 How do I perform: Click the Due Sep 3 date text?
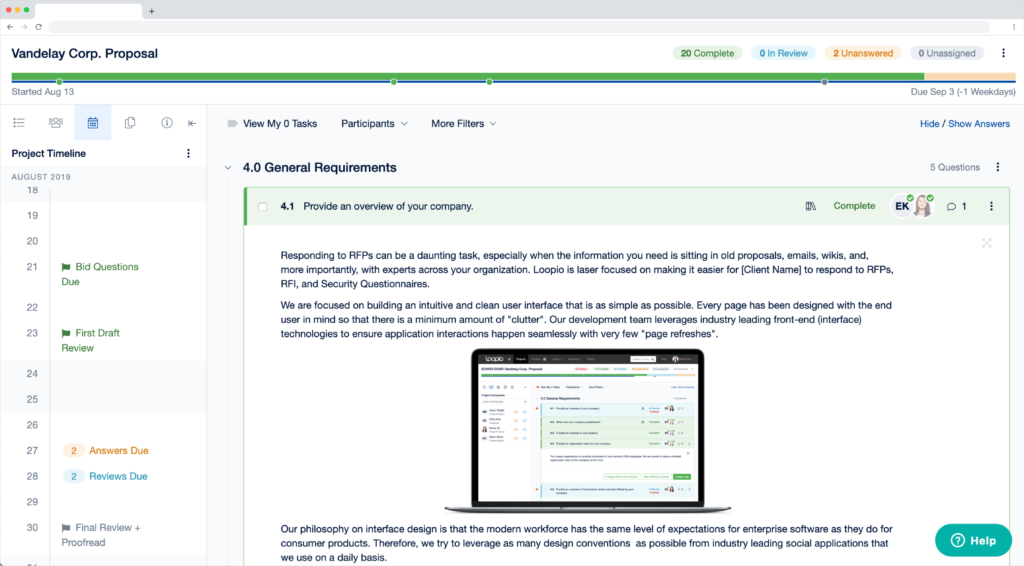tap(963, 92)
